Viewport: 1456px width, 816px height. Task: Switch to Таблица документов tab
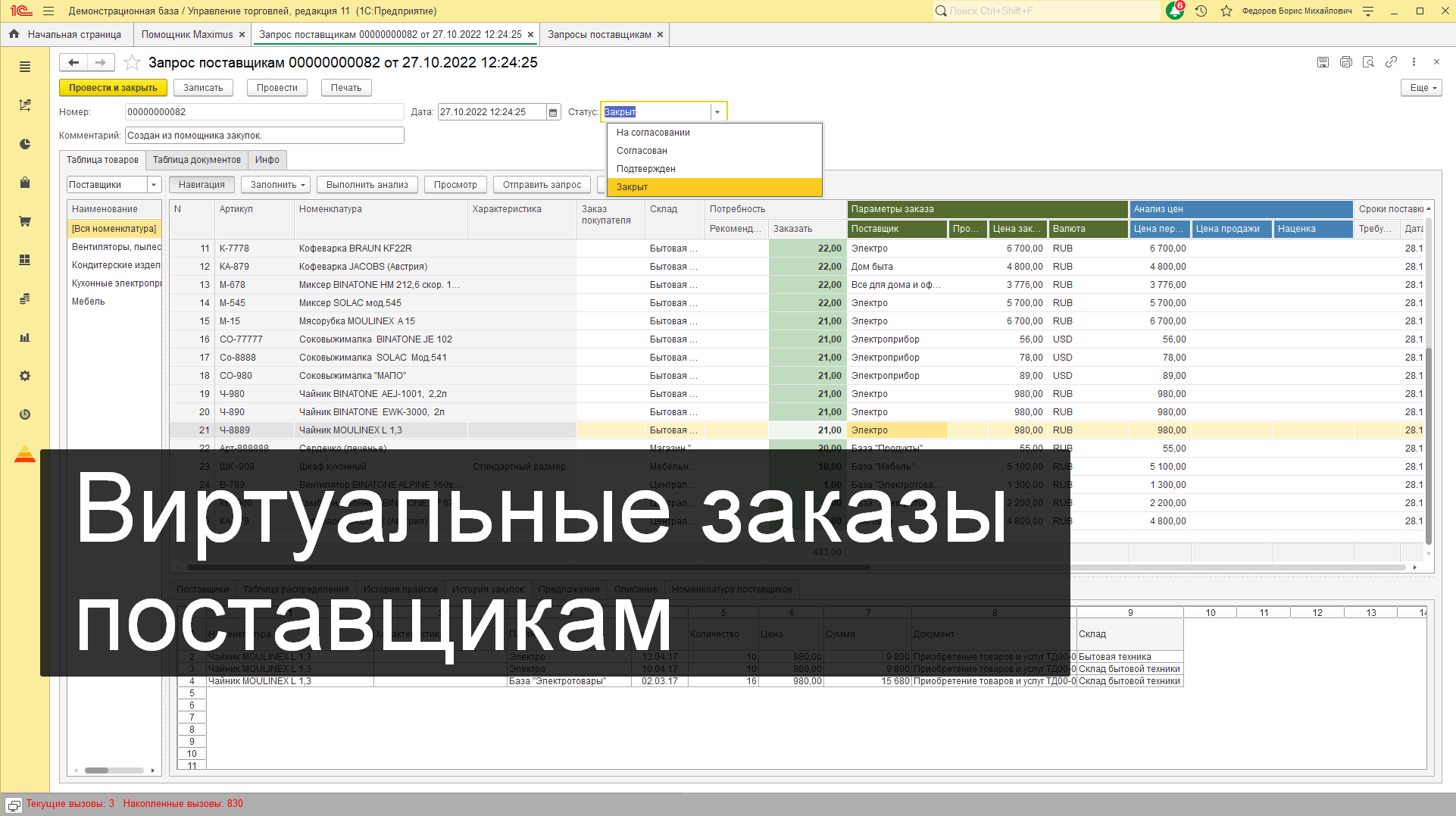pos(197,160)
